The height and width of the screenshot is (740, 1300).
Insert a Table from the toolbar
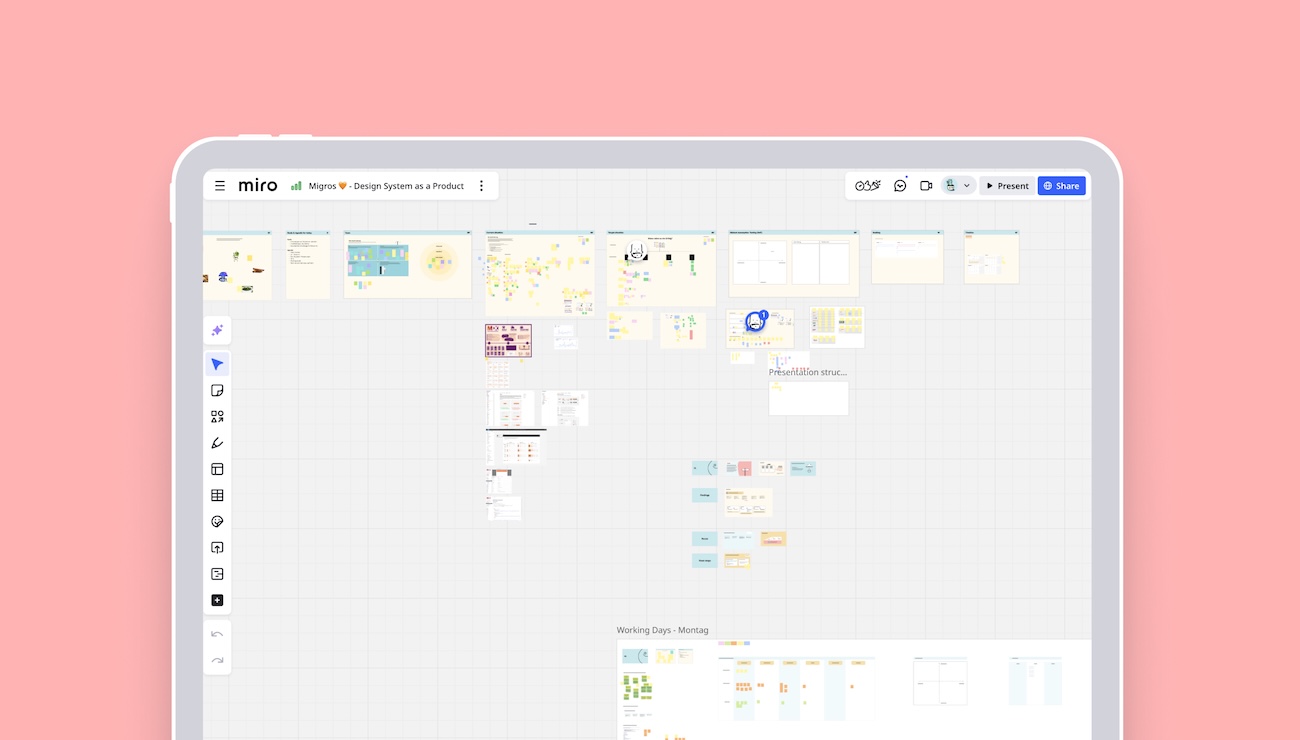(217, 495)
